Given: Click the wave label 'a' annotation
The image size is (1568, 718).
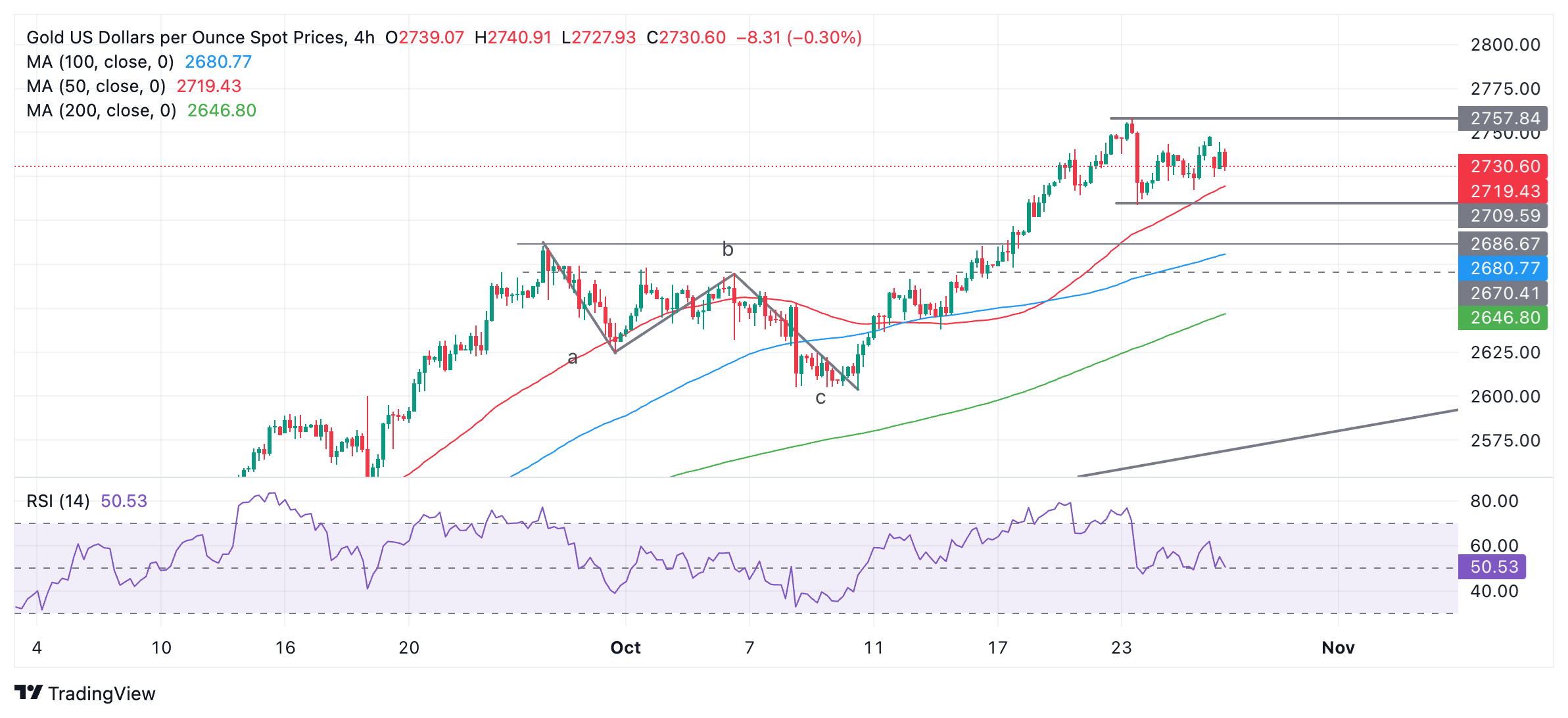Looking at the screenshot, I should [x=573, y=358].
